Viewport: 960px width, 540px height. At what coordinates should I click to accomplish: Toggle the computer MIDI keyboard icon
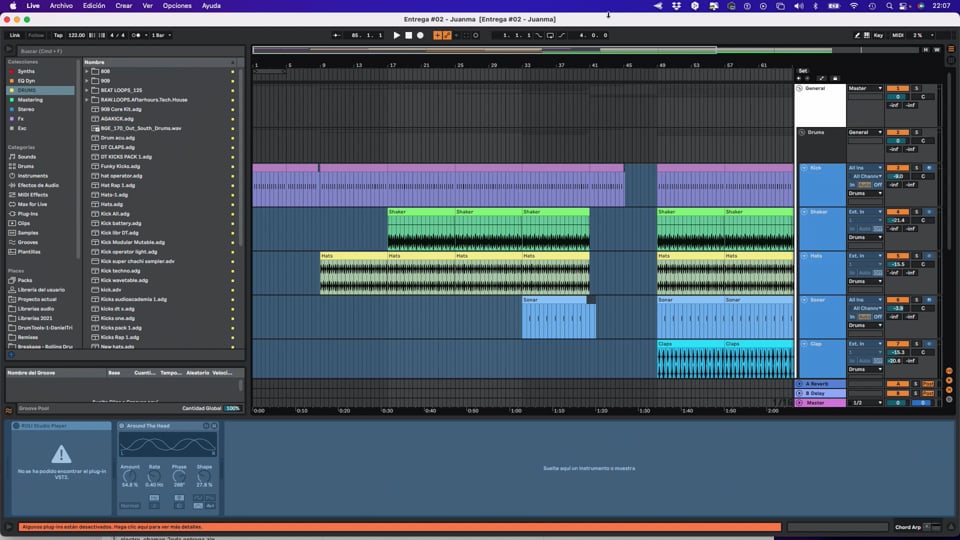coord(866,36)
